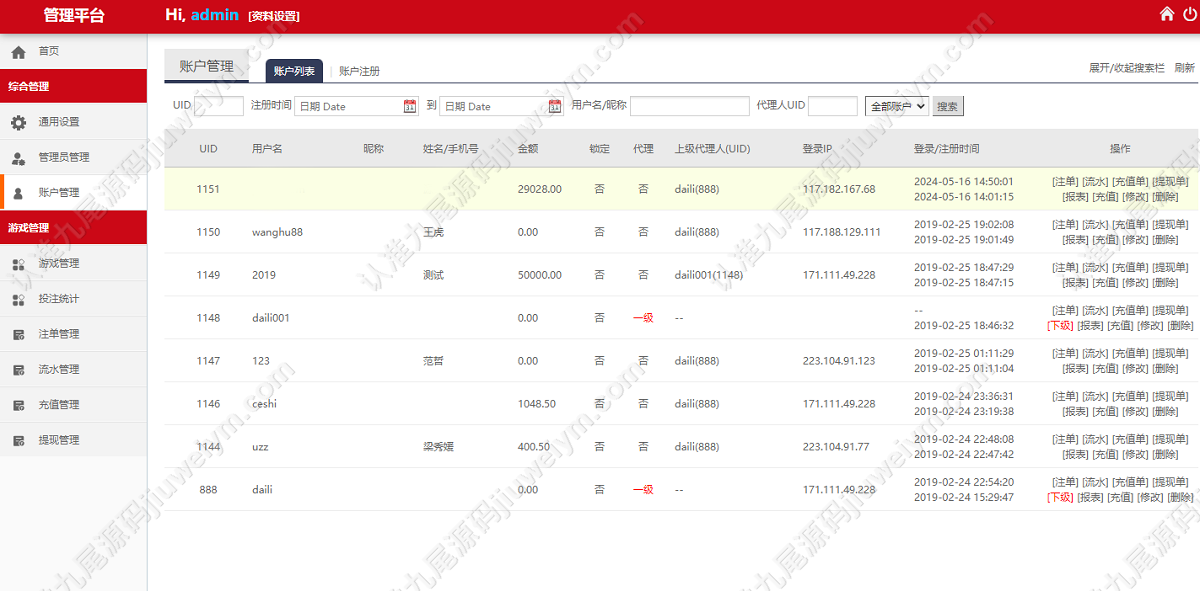
Task: Open 管理员管理 in the sidebar
Action: click(x=74, y=157)
